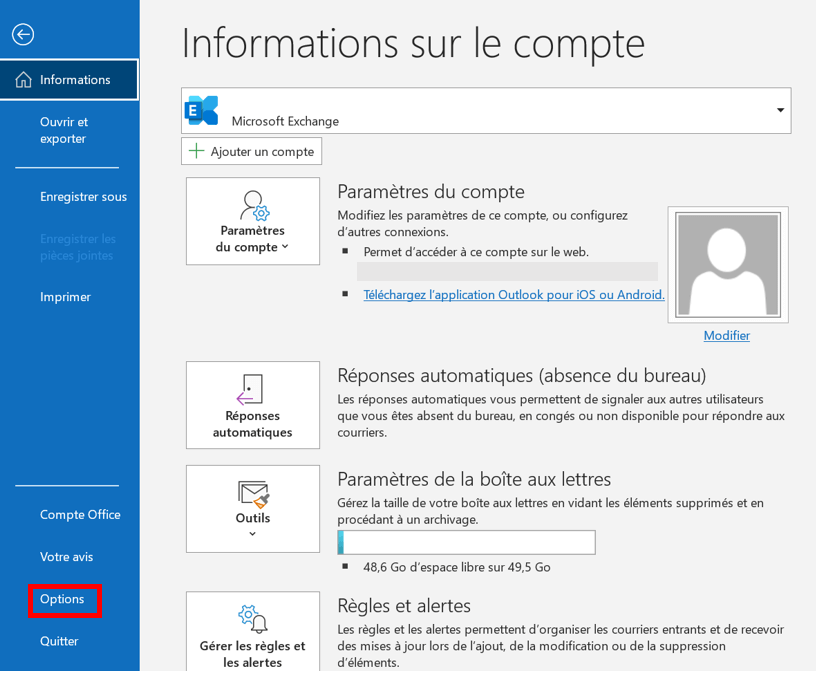Open Options in the sidebar
Viewport: 817px width, 673px height.
click(62, 600)
